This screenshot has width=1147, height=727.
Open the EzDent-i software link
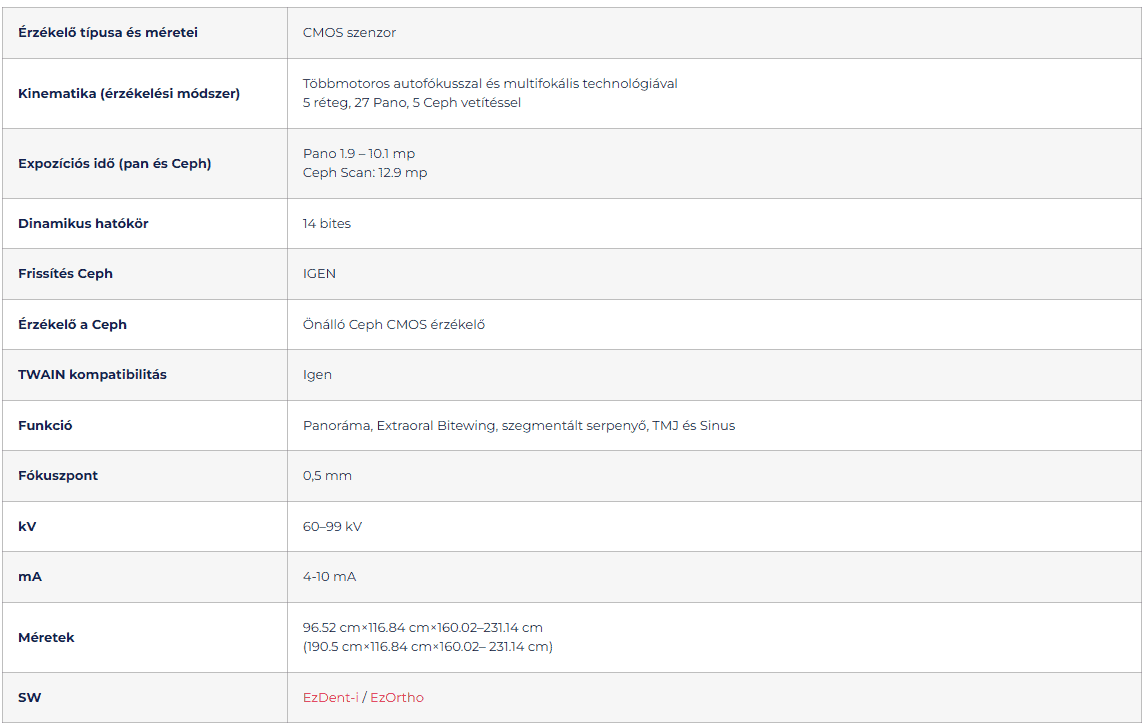pos(330,697)
